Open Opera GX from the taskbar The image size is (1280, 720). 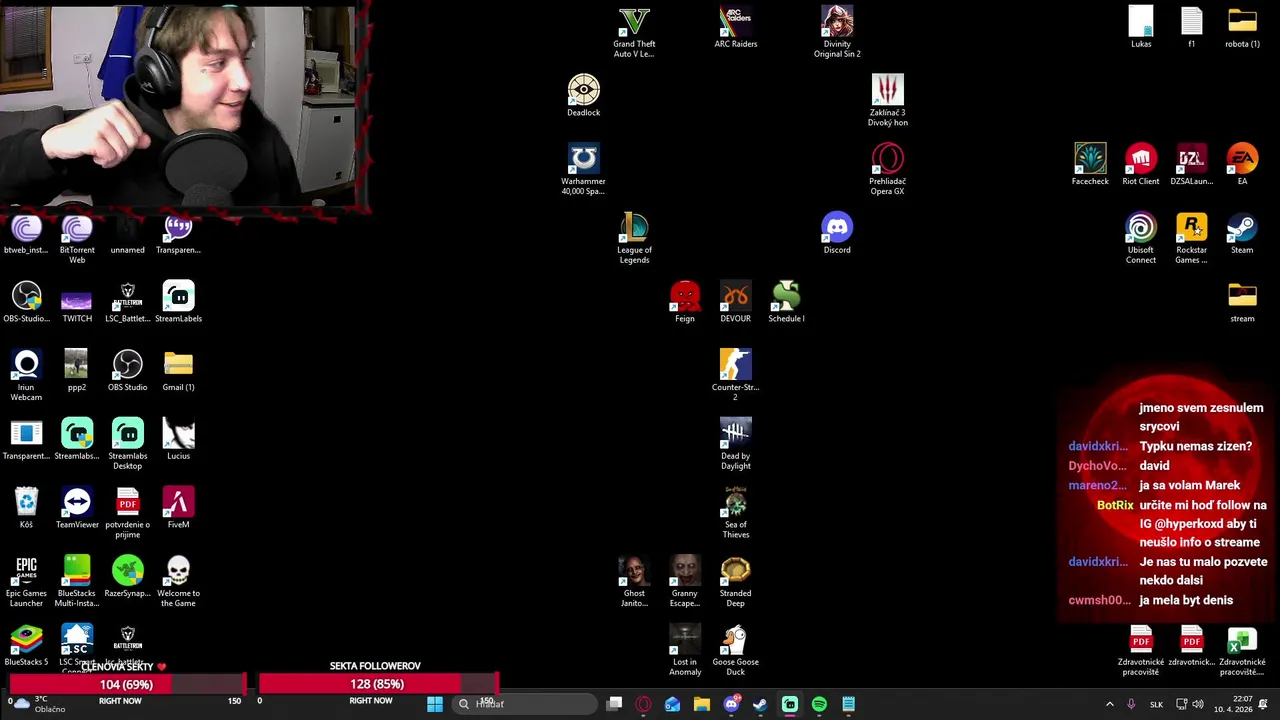coord(643,704)
